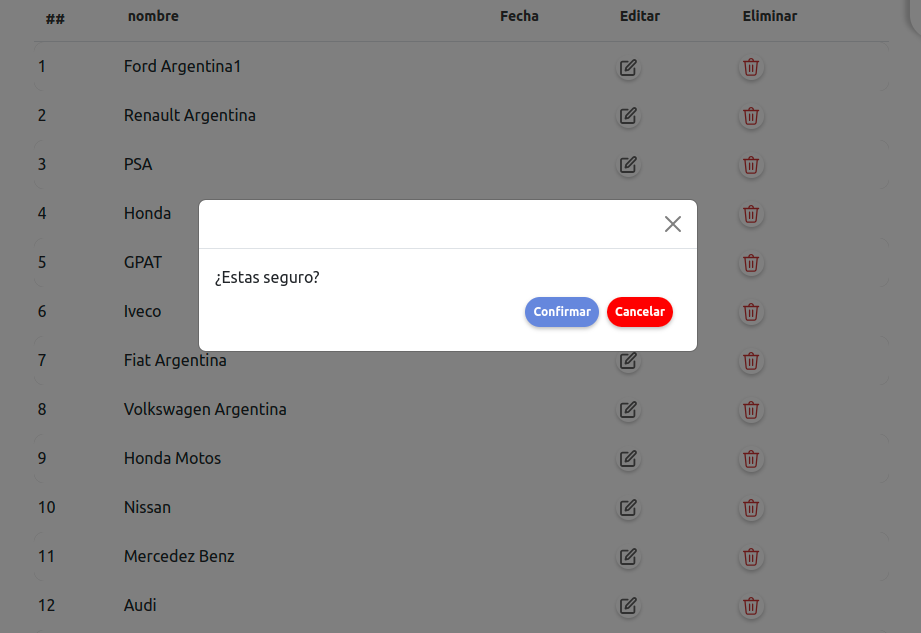Click the Iveco name text
The height and width of the screenshot is (633, 921).
pyautogui.click(x=142, y=311)
